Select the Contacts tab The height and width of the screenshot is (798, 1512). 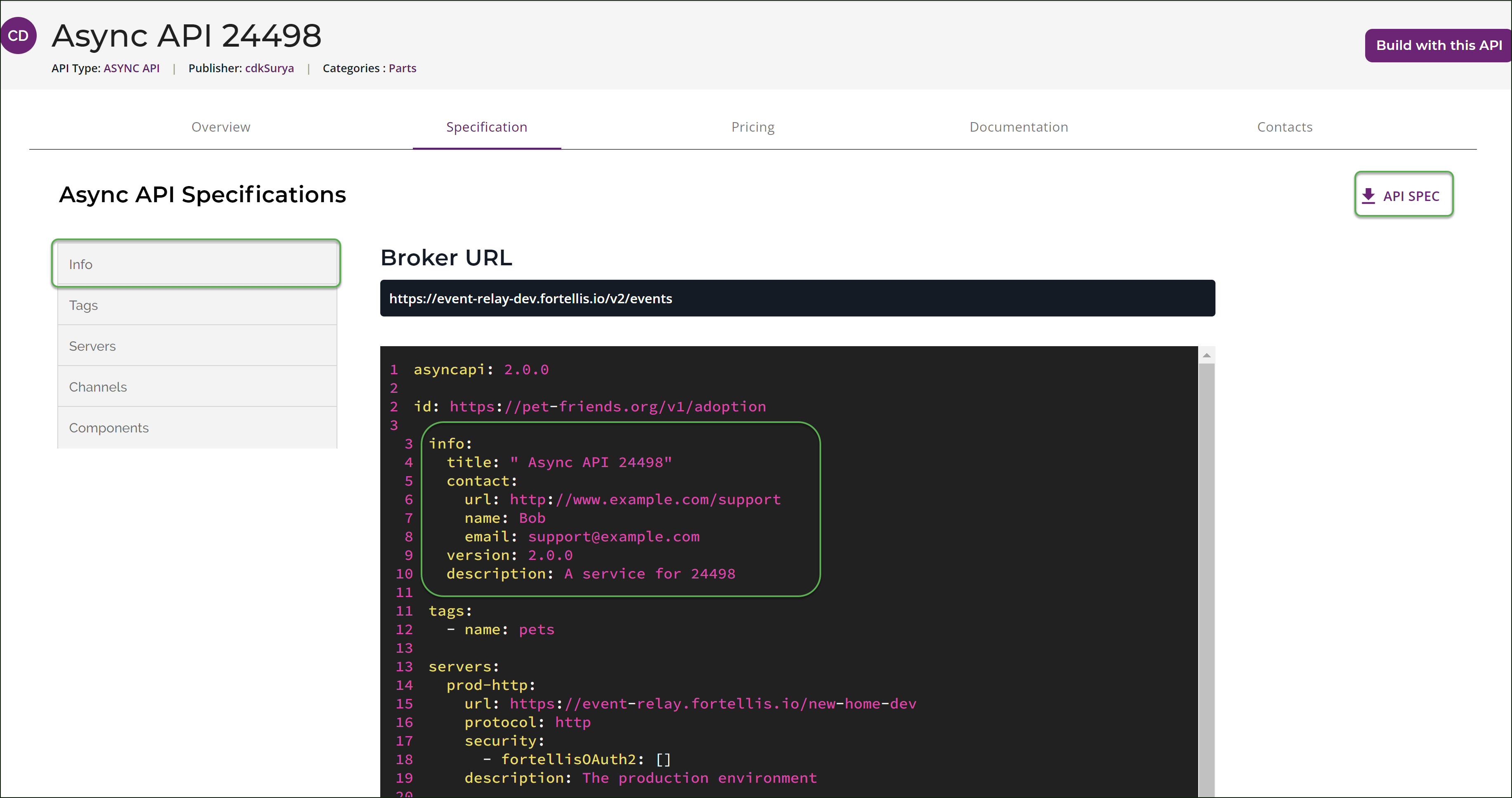pos(1284,127)
